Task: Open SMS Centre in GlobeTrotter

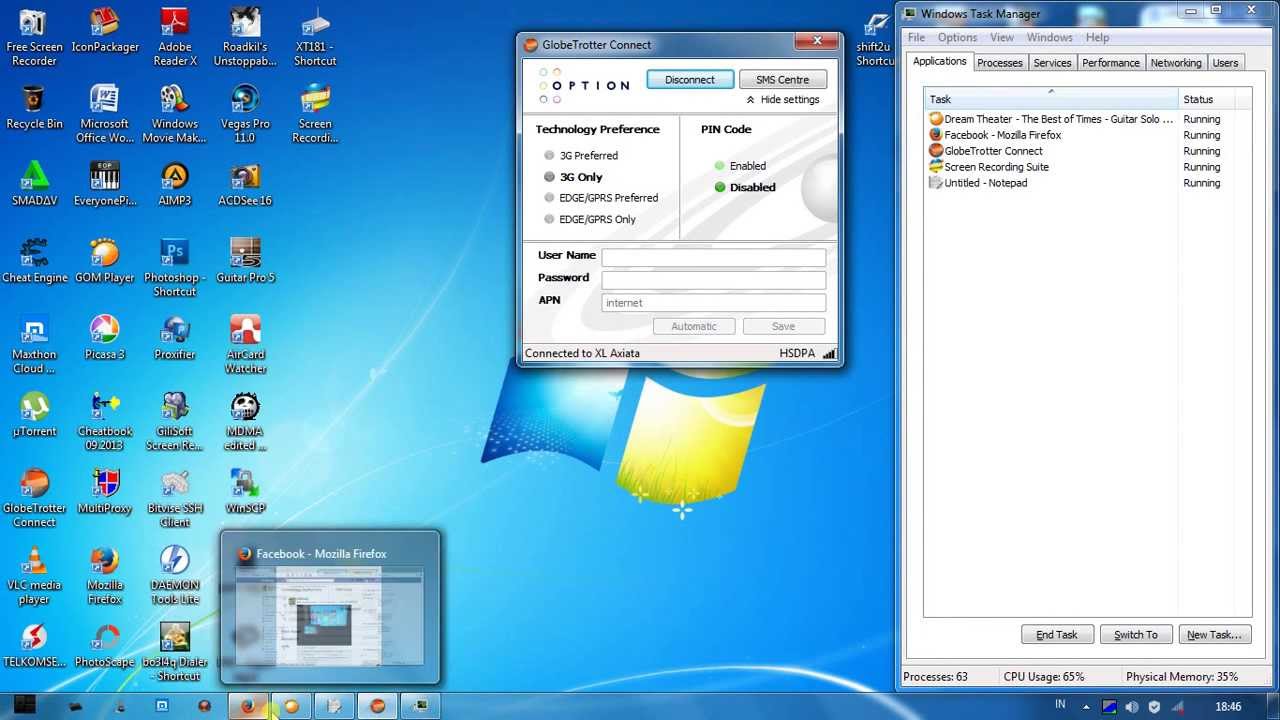Action: coord(782,80)
